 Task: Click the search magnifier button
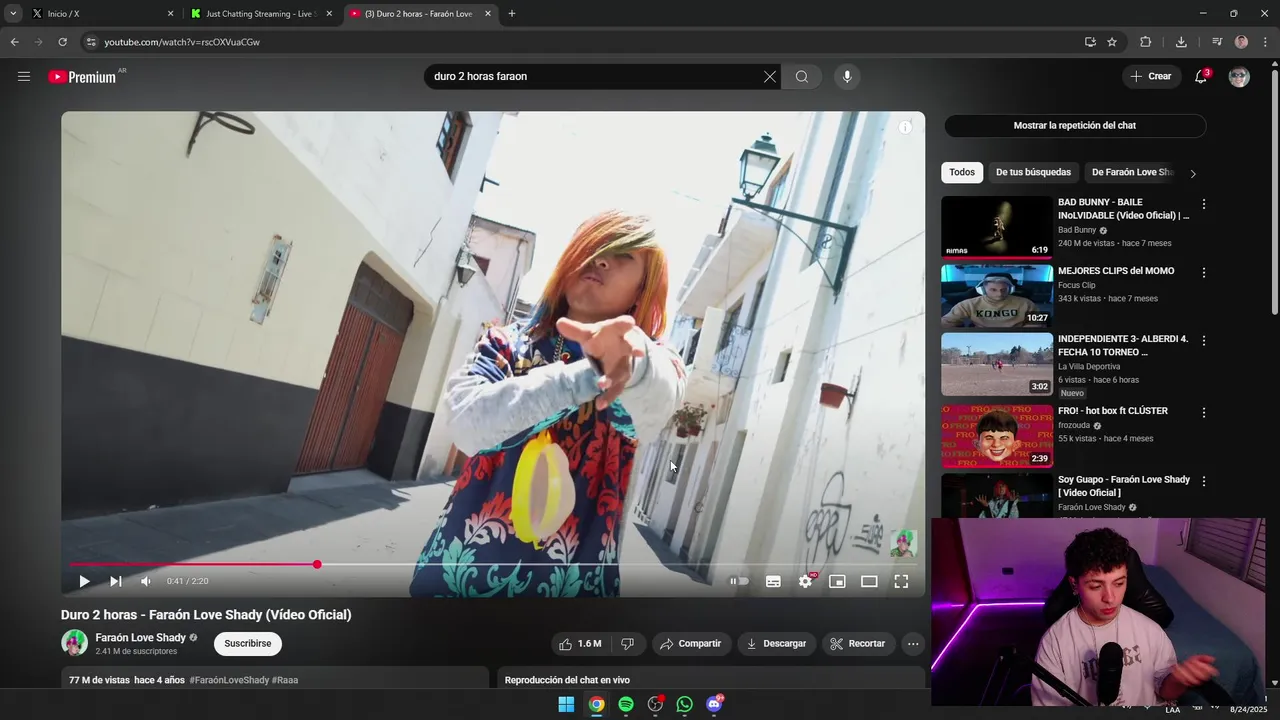(802, 77)
